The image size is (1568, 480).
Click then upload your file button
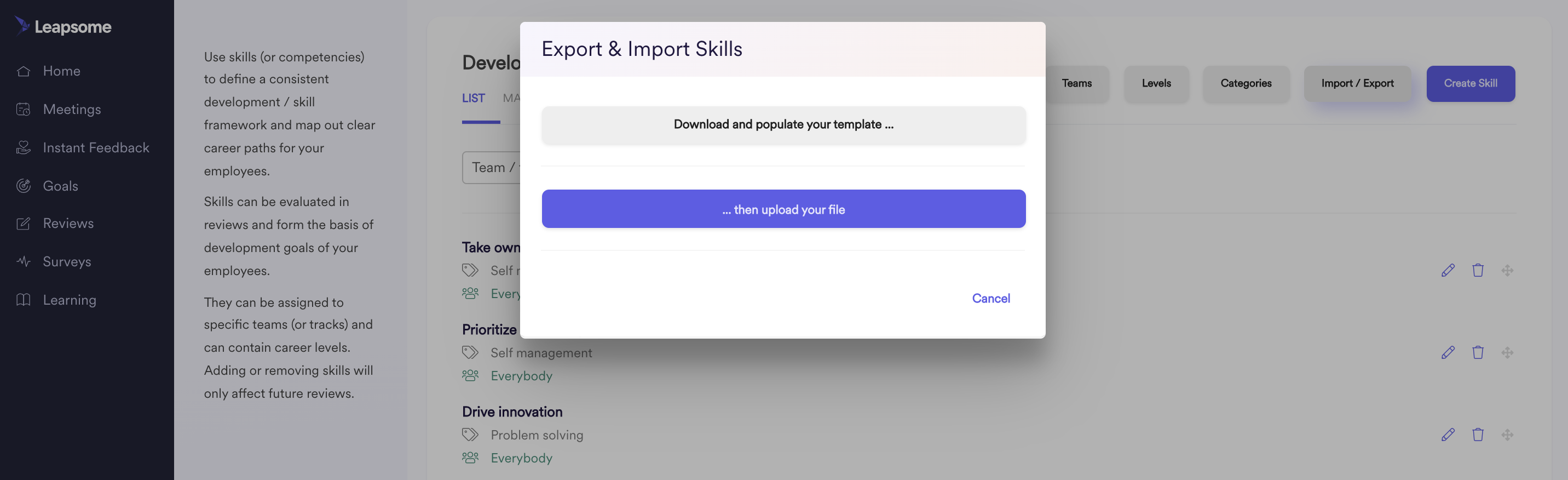click(783, 209)
